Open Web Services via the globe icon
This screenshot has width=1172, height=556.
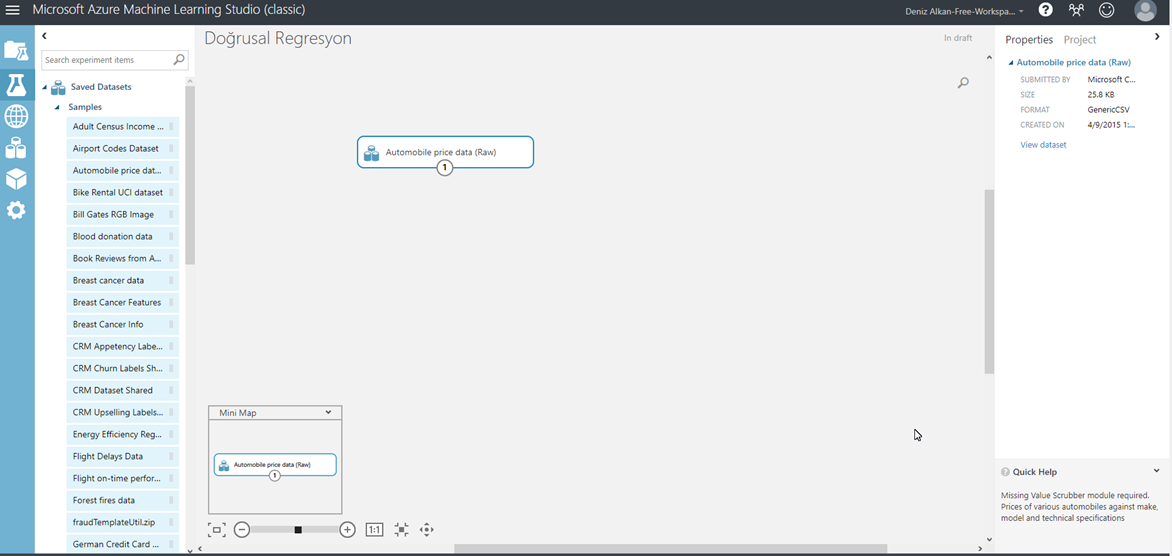[16, 117]
